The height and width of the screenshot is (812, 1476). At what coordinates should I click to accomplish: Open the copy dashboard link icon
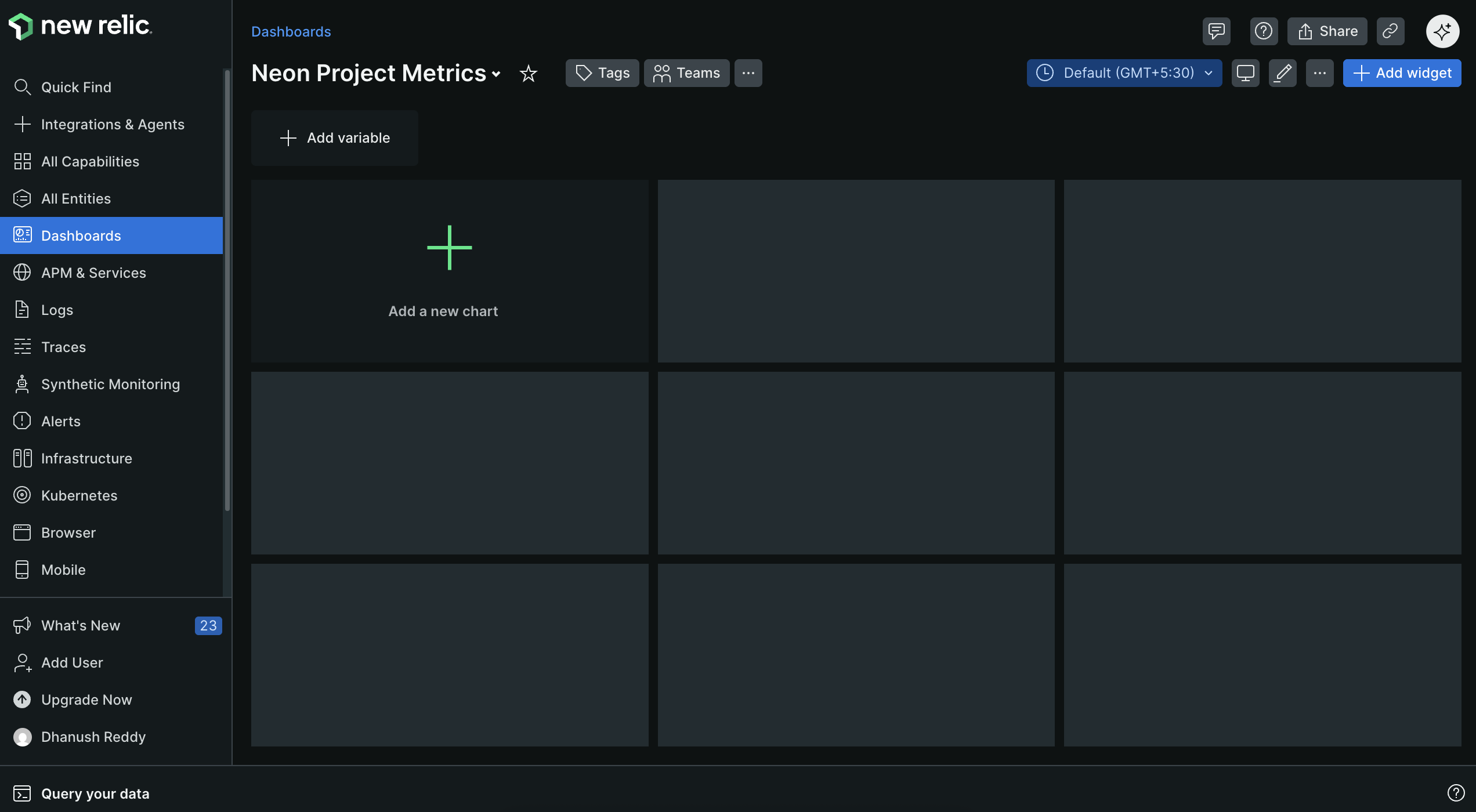click(1390, 31)
